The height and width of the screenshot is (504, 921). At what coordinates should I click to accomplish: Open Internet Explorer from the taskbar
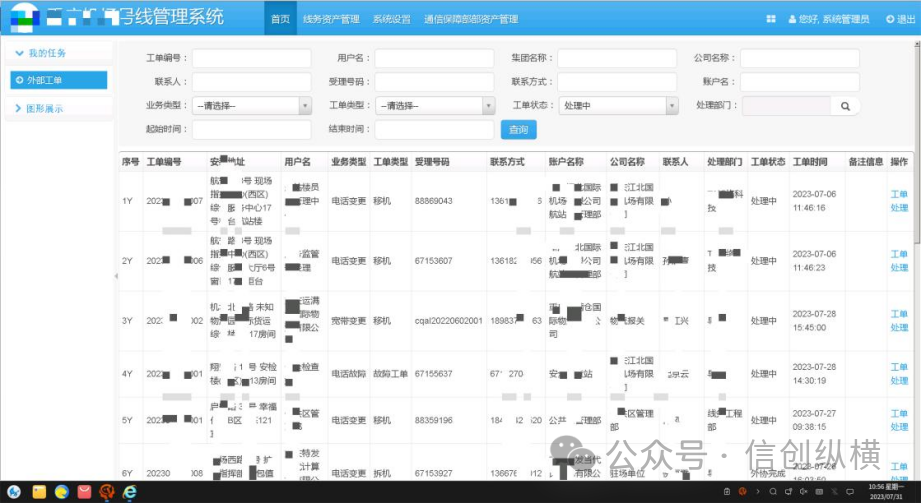129,492
